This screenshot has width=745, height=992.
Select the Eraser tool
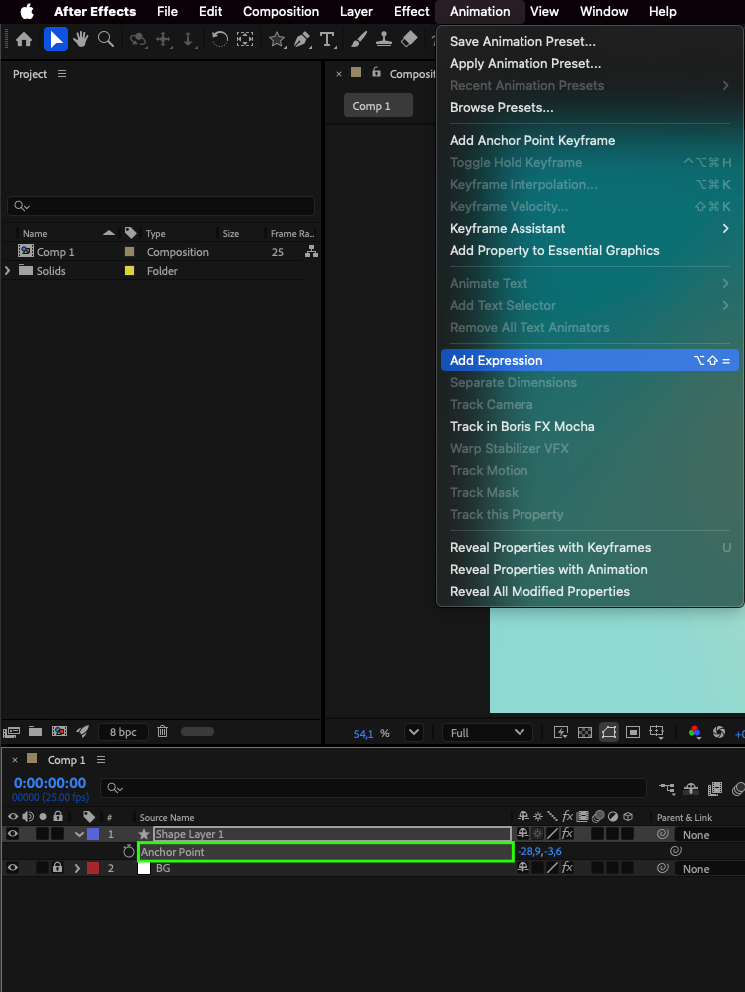pyautogui.click(x=409, y=40)
